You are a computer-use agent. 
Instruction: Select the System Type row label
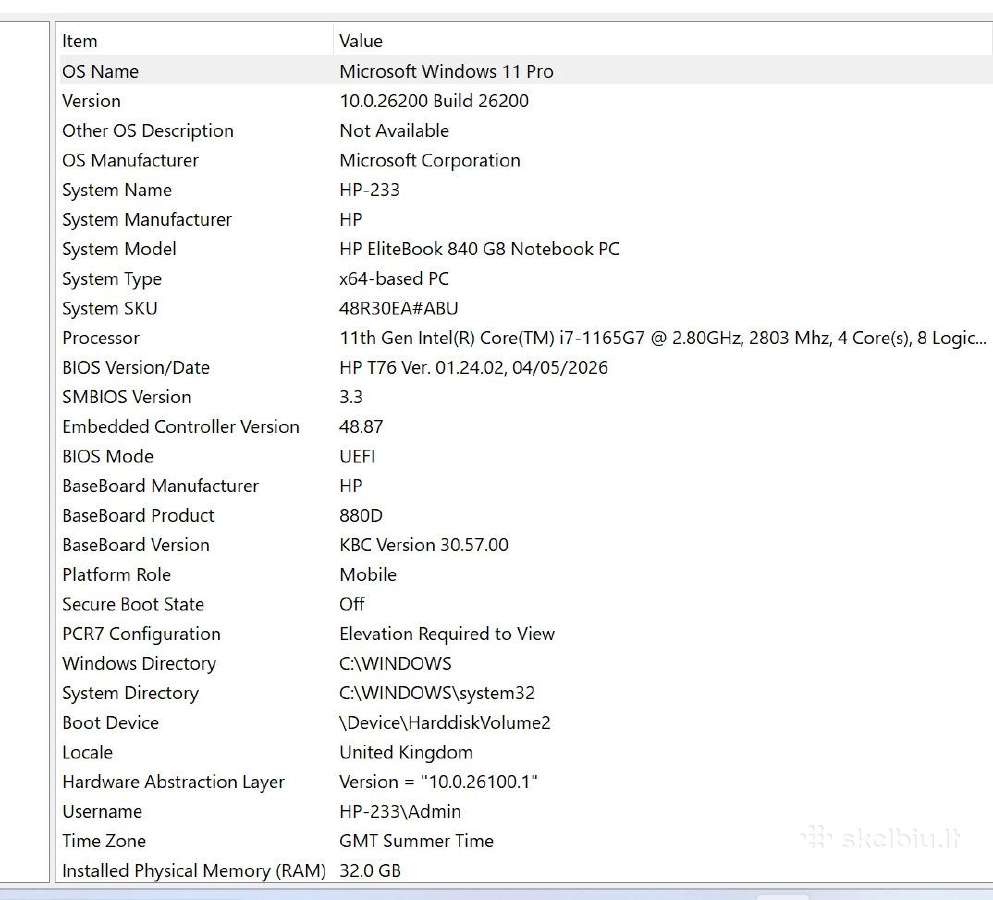[111, 279]
